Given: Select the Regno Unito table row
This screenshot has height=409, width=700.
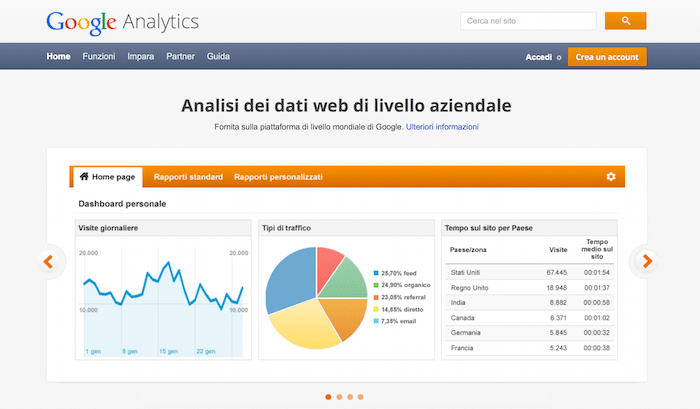Looking at the screenshot, I should [x=529, y=288].
